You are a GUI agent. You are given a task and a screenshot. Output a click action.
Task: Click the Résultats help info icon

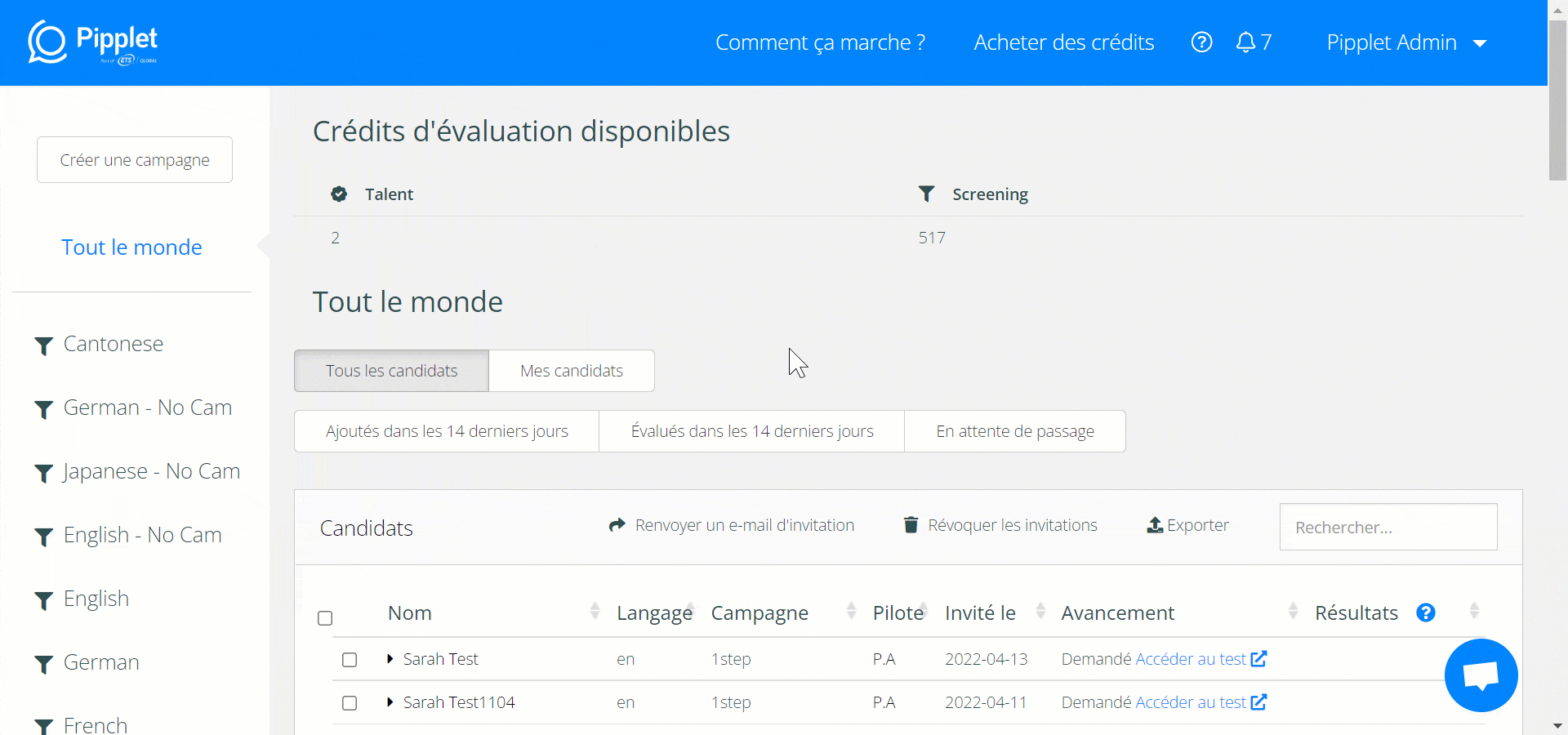tap(1426, 613)
